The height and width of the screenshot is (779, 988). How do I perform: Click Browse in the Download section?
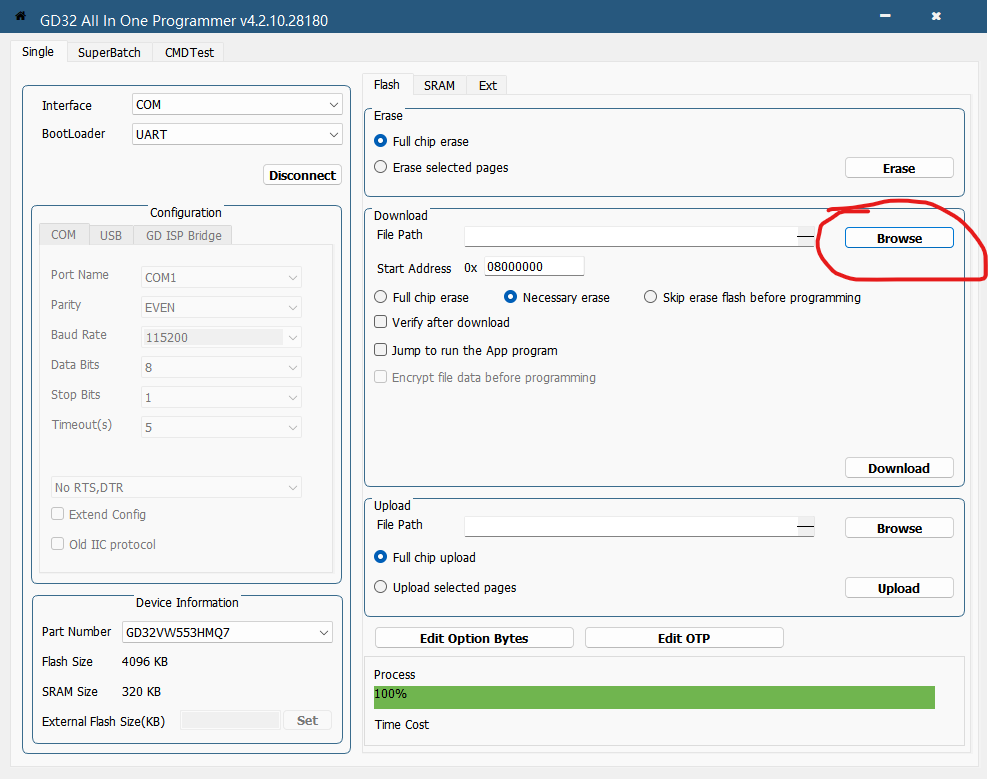click(x=899, y=238)
